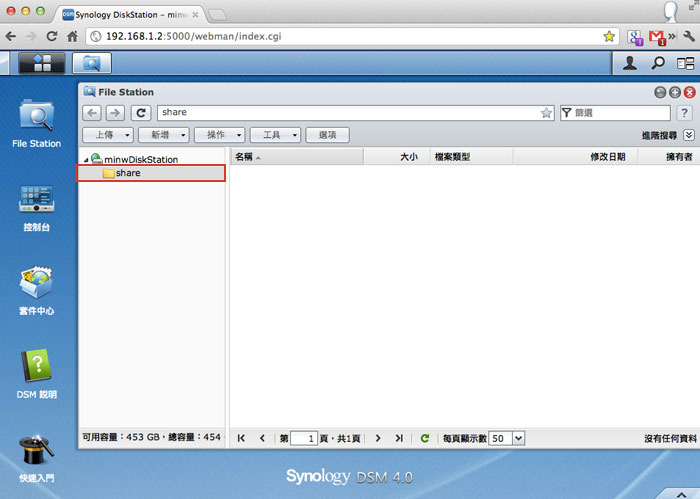Screen dimensions: 700x499
Task: Go to the last page of results
Action: click(x=399, y=438)
